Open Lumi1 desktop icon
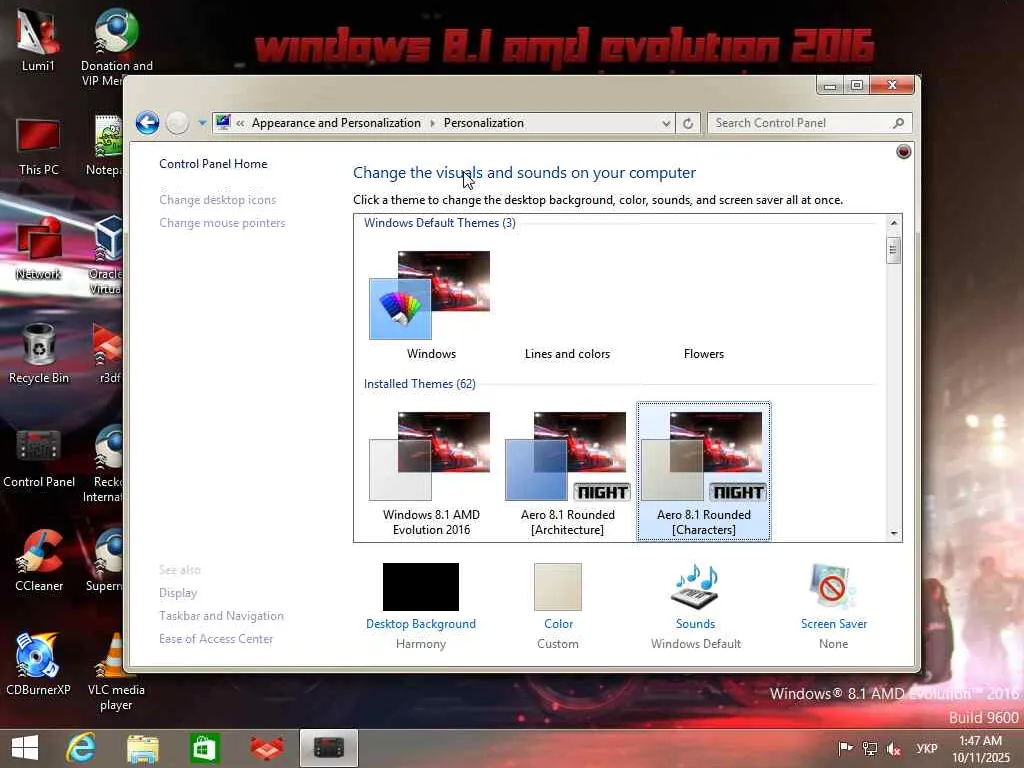 tap(38, 40)
